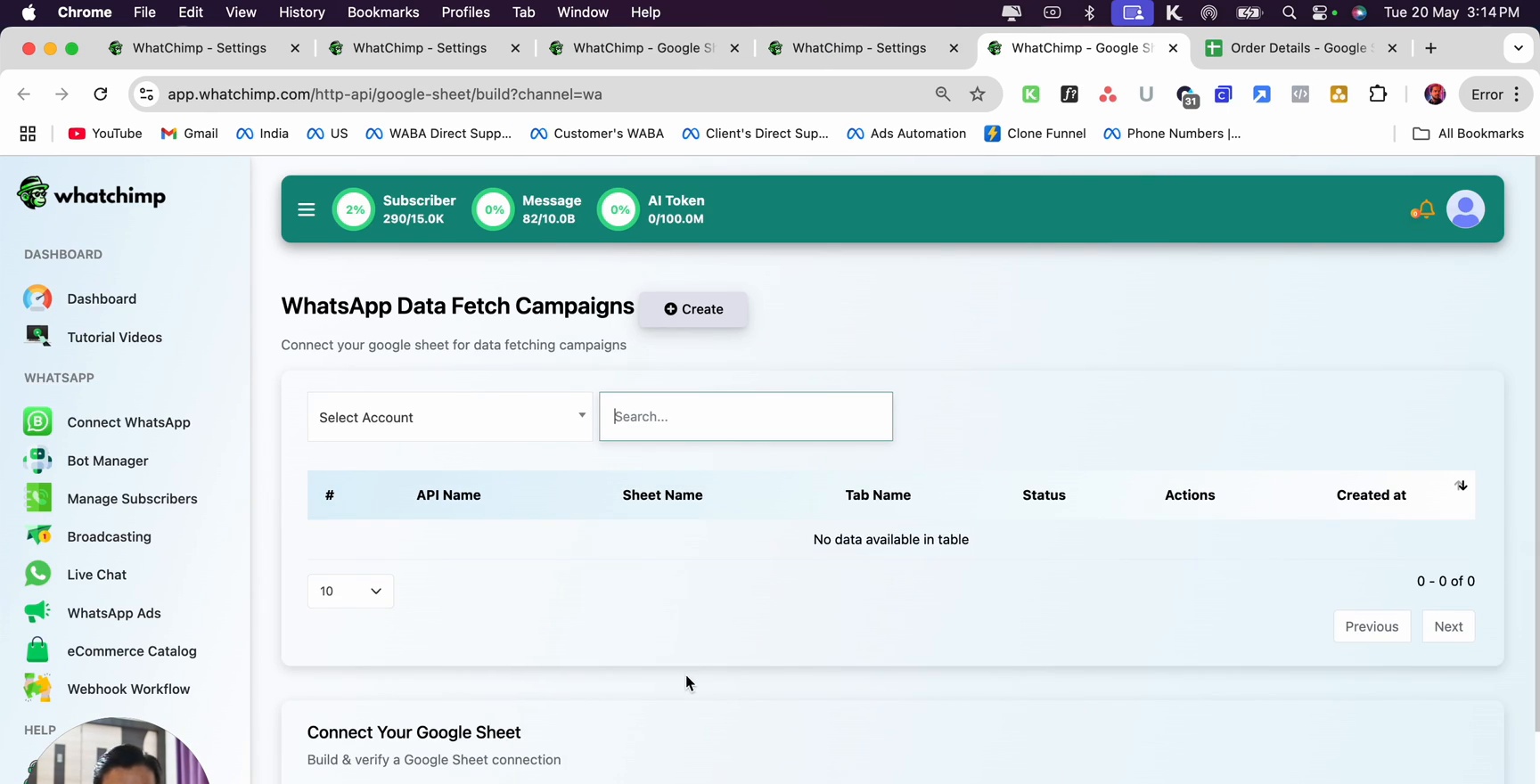Switch to the first WhatChimp Settings tab

click(x=200, y=48)
